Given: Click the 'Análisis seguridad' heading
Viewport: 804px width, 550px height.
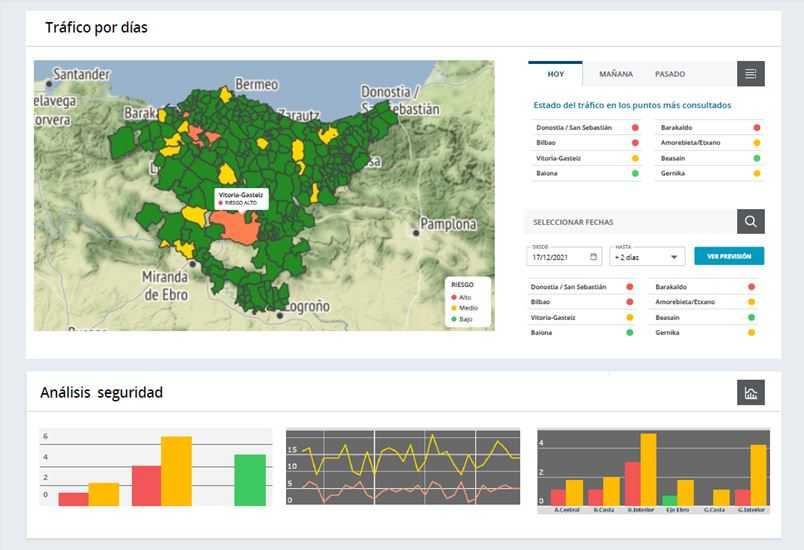Looking at the screenshot, I should coord(102,393).
